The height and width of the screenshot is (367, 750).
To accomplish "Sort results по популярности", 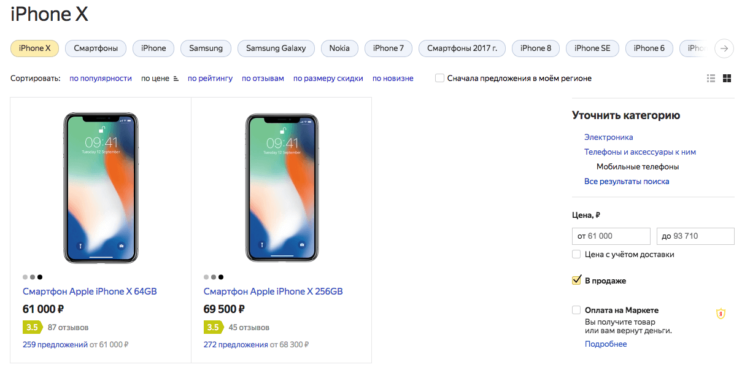I will pos(100,78).
